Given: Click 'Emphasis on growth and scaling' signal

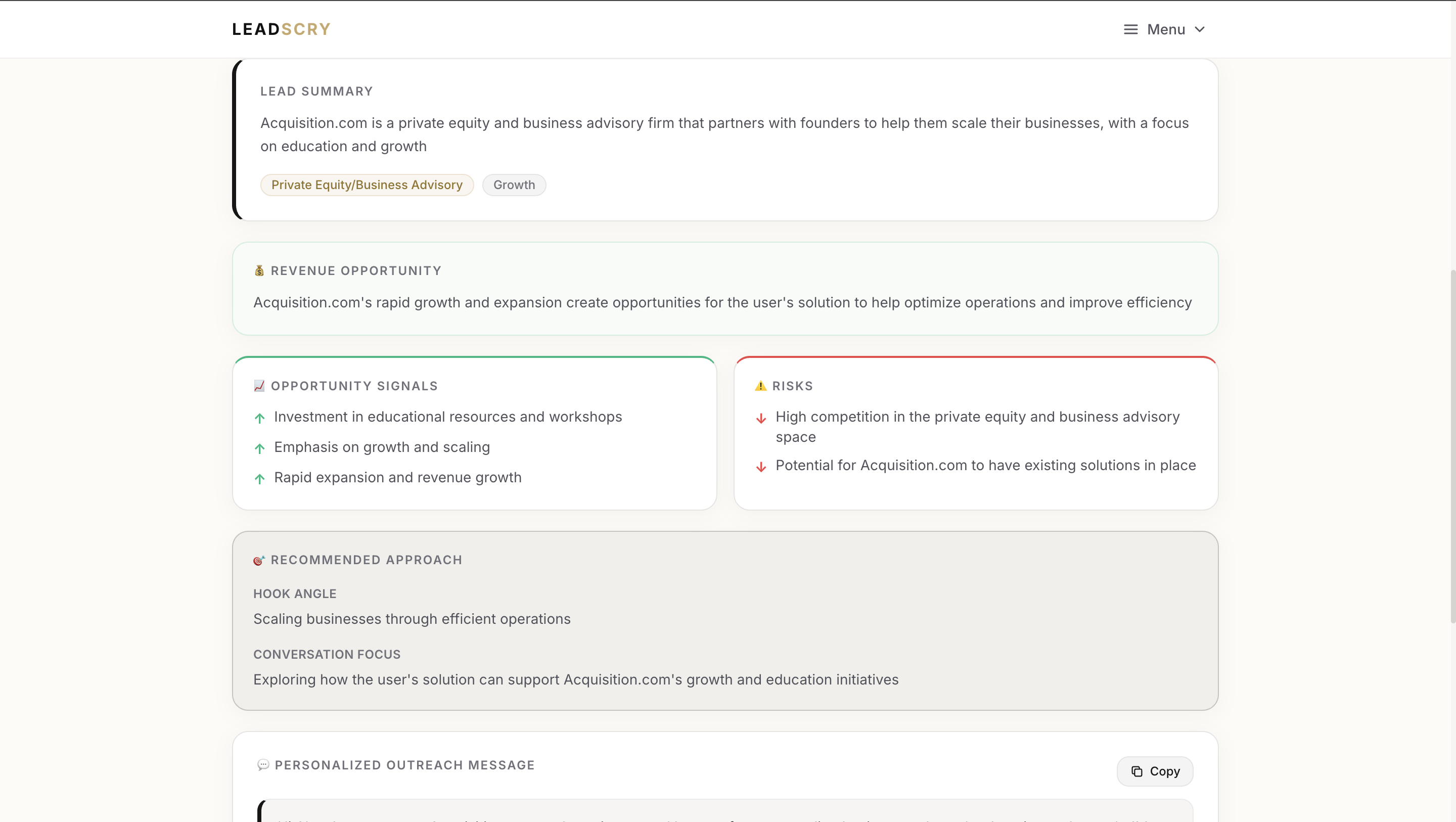Looking at the screenshot, I should (x=382, y=447).
